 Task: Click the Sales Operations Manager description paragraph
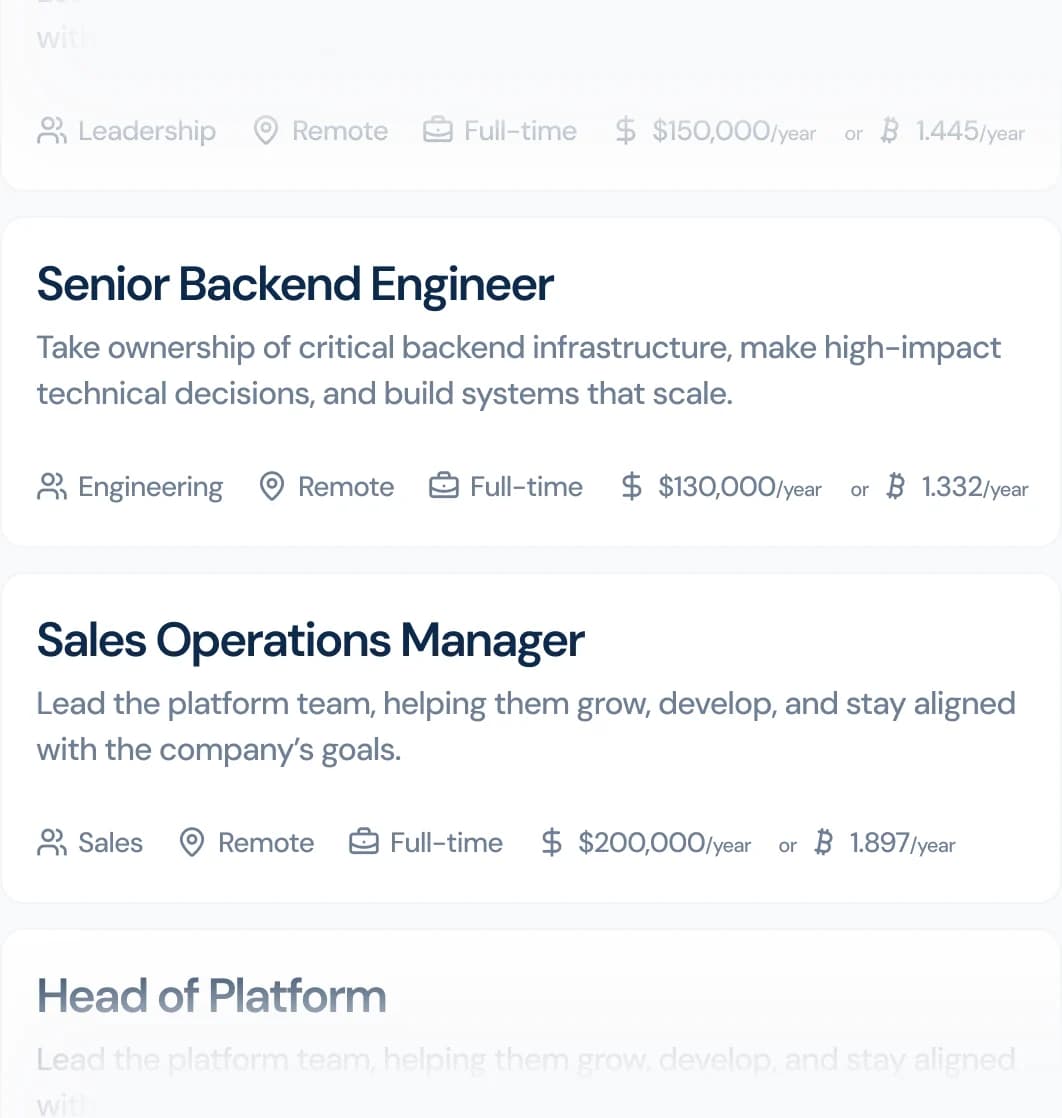tap(526, 727)
